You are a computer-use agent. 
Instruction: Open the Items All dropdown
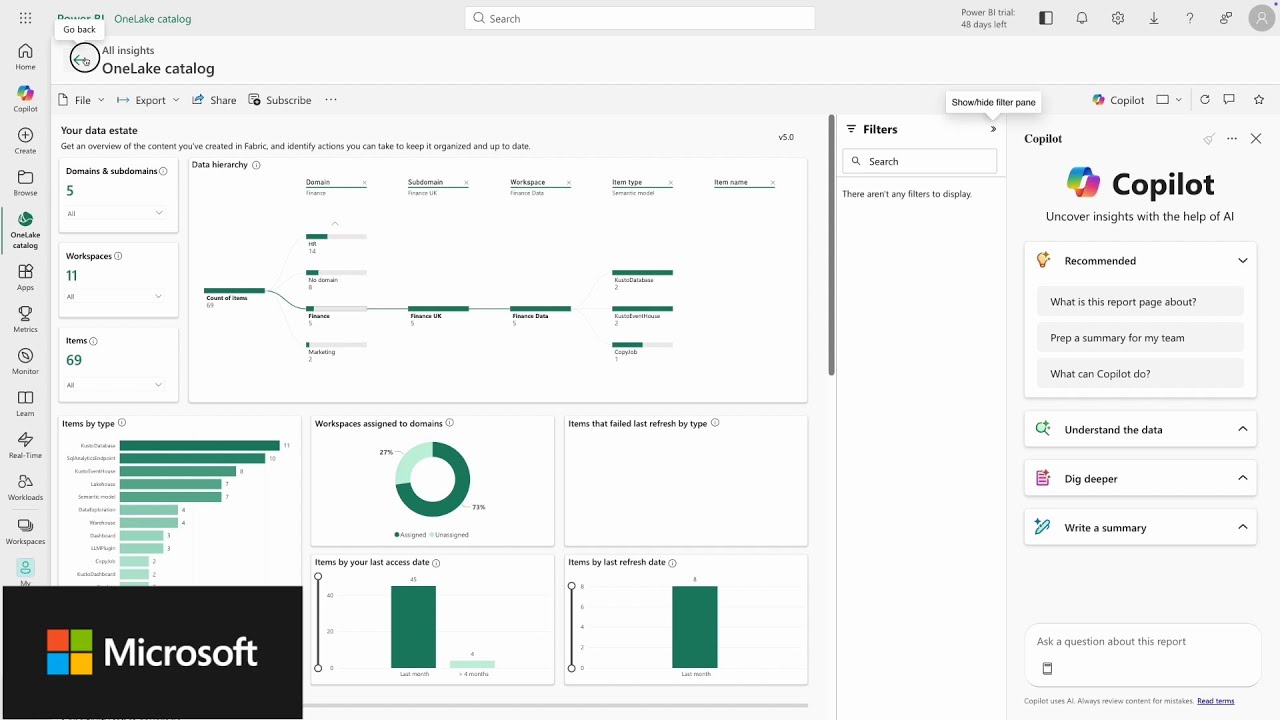117,385
